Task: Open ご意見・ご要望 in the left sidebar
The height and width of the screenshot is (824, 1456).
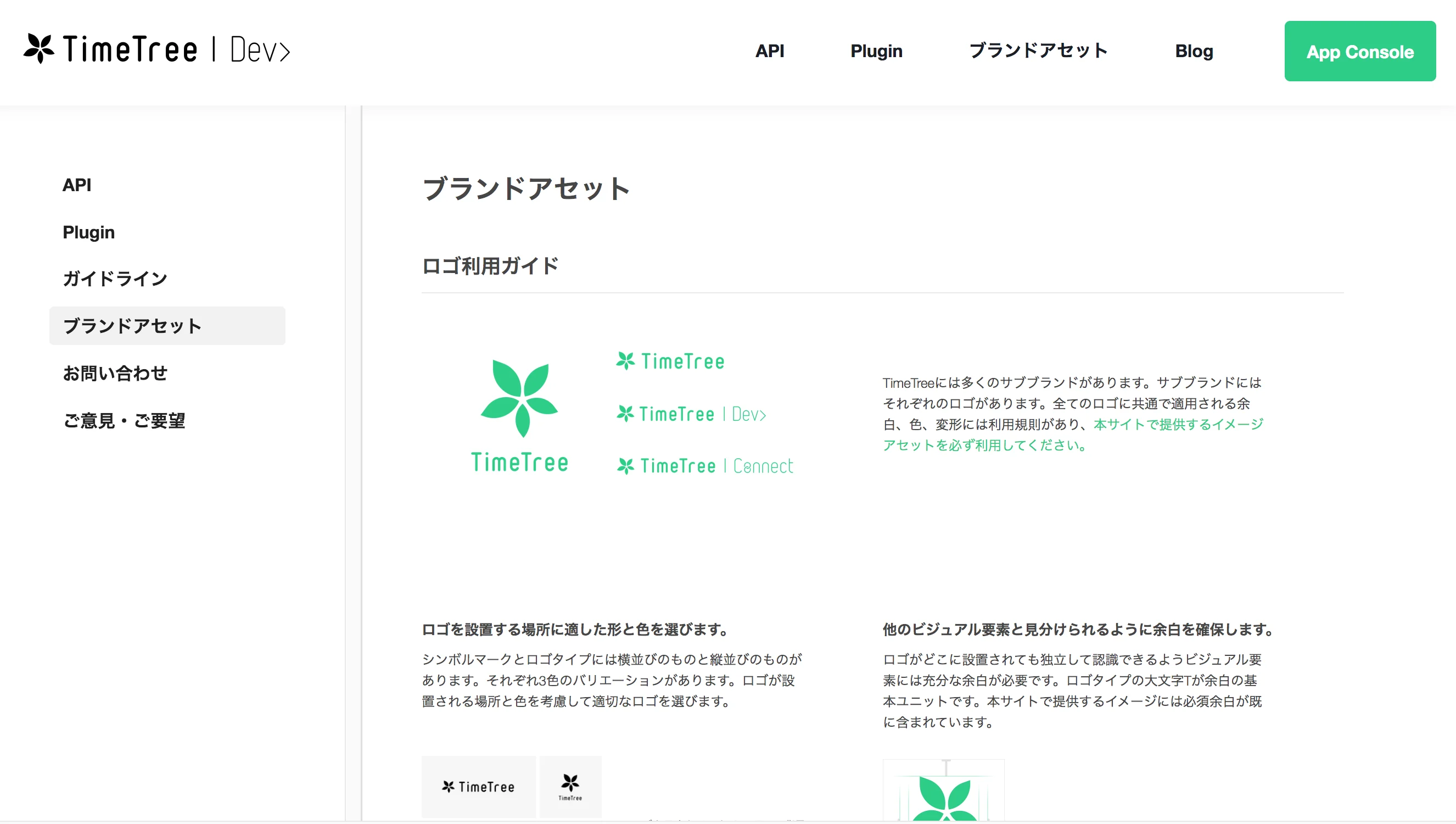Action: pos(124,420)
